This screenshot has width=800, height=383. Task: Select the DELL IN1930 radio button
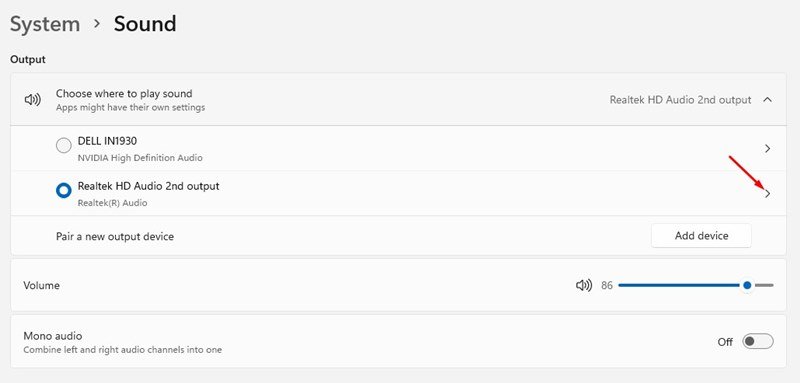click(64, 146)
